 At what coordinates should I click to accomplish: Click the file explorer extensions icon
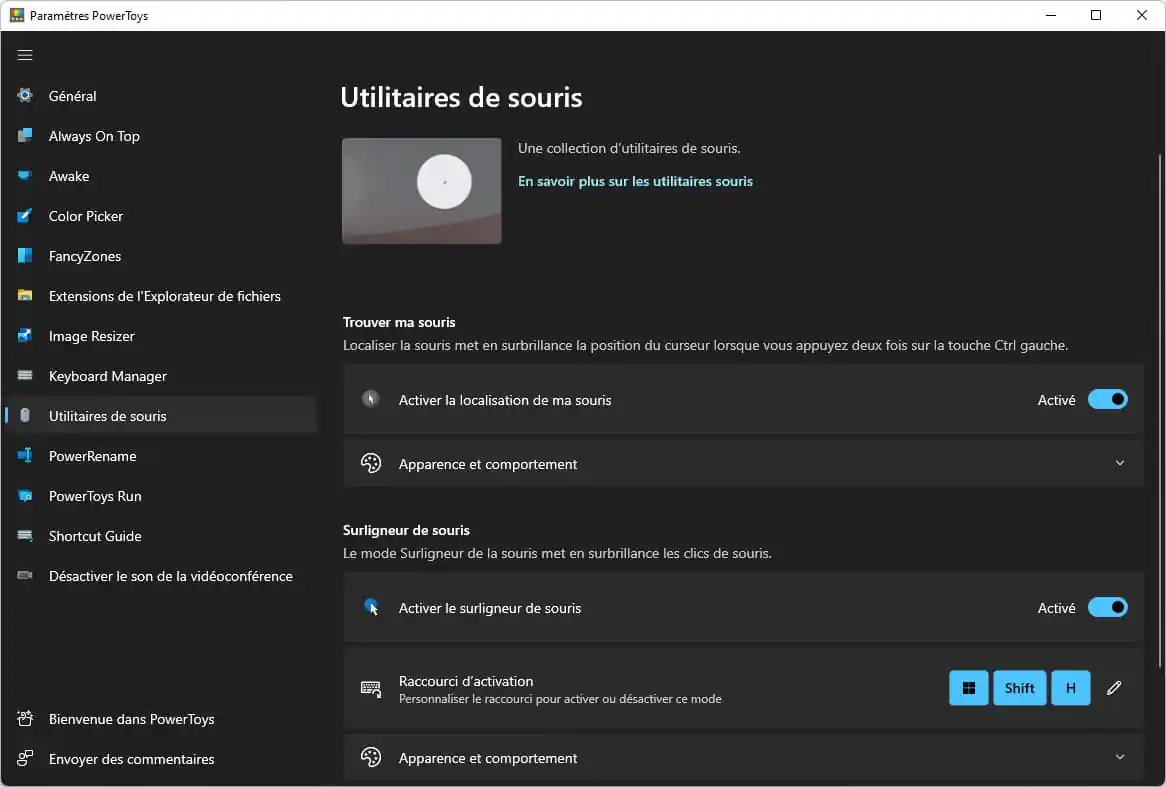click(25, 295)
